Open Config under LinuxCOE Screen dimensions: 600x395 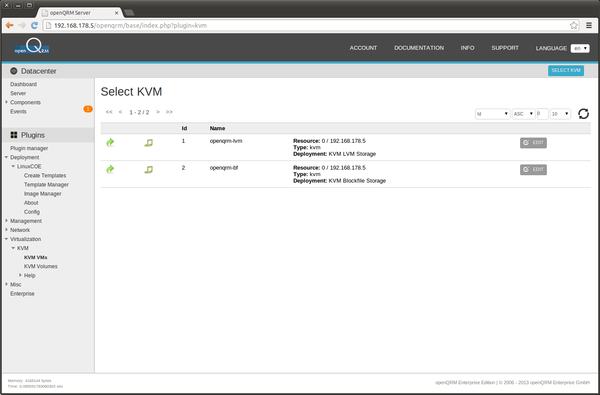click(32, 212)
